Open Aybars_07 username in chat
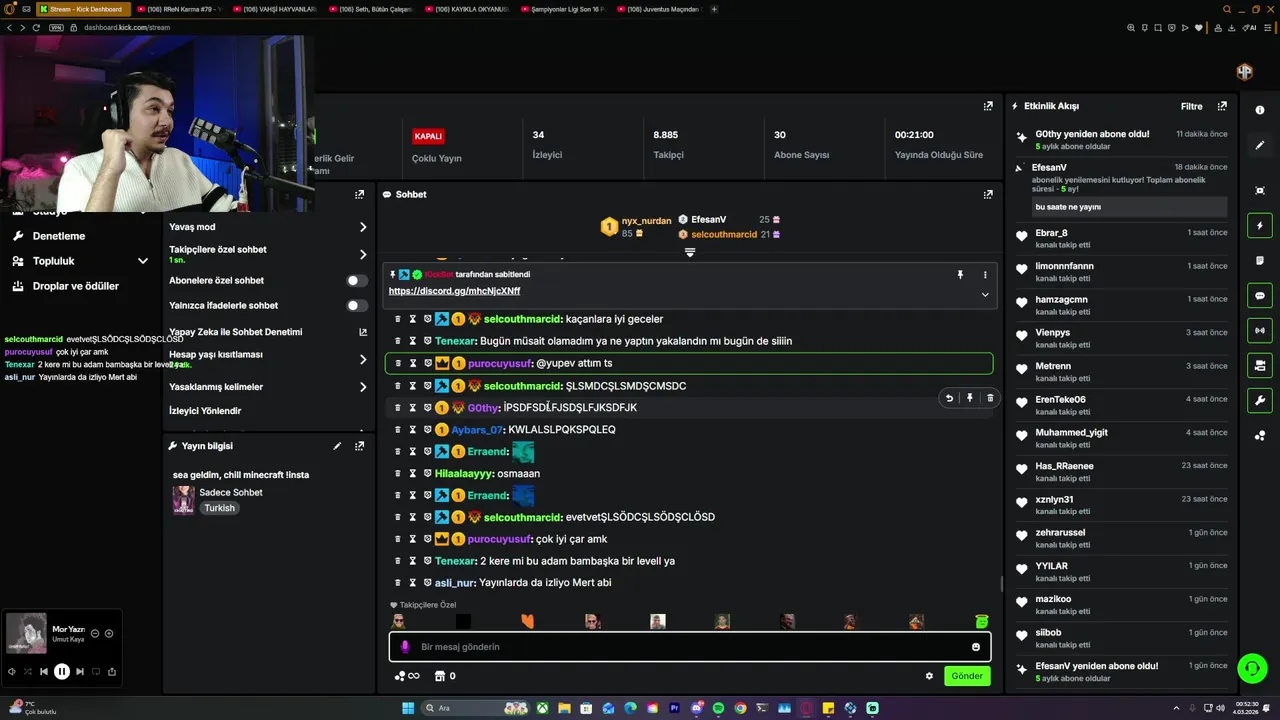This screenshot has height=720, width=1280. tap(477, 429)
